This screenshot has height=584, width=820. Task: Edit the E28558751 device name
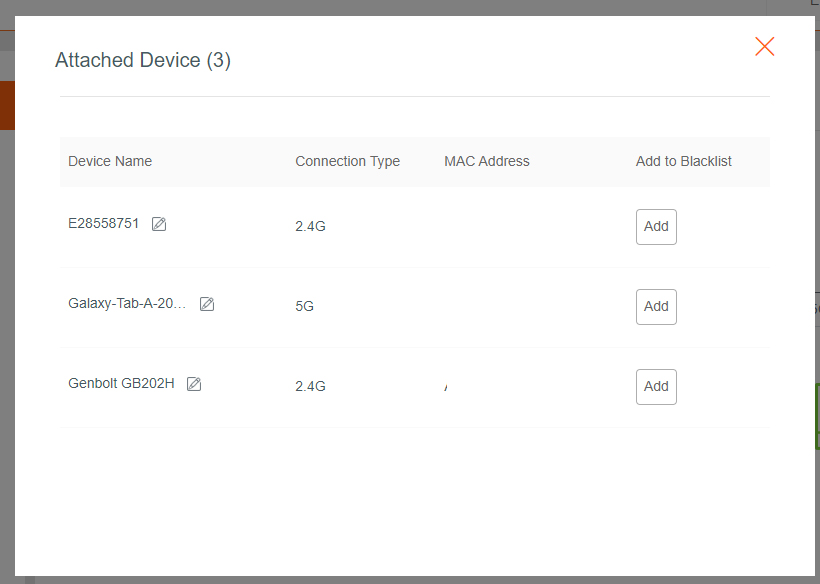point(159,224)
